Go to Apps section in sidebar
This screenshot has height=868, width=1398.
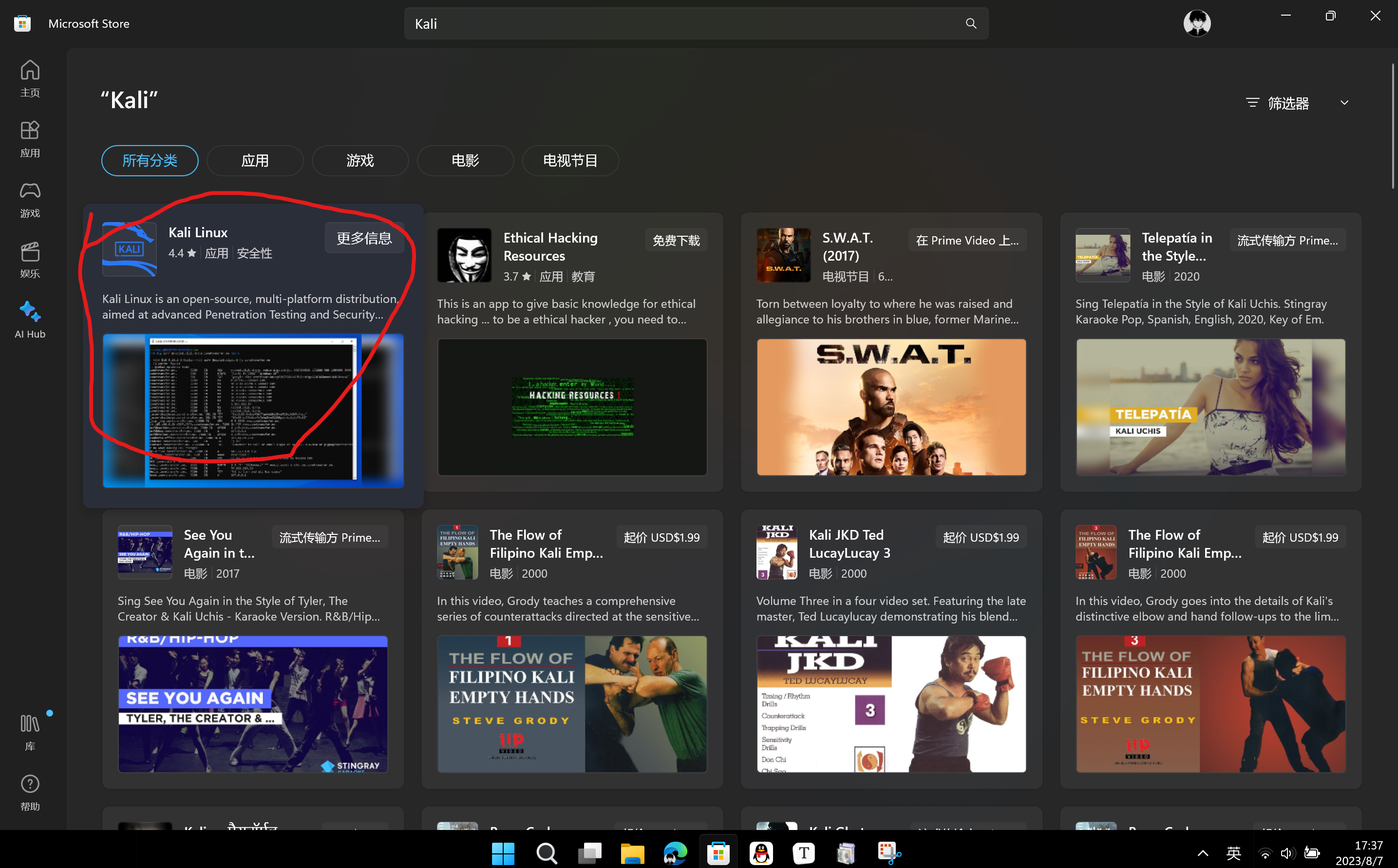(x=30, y=139)
